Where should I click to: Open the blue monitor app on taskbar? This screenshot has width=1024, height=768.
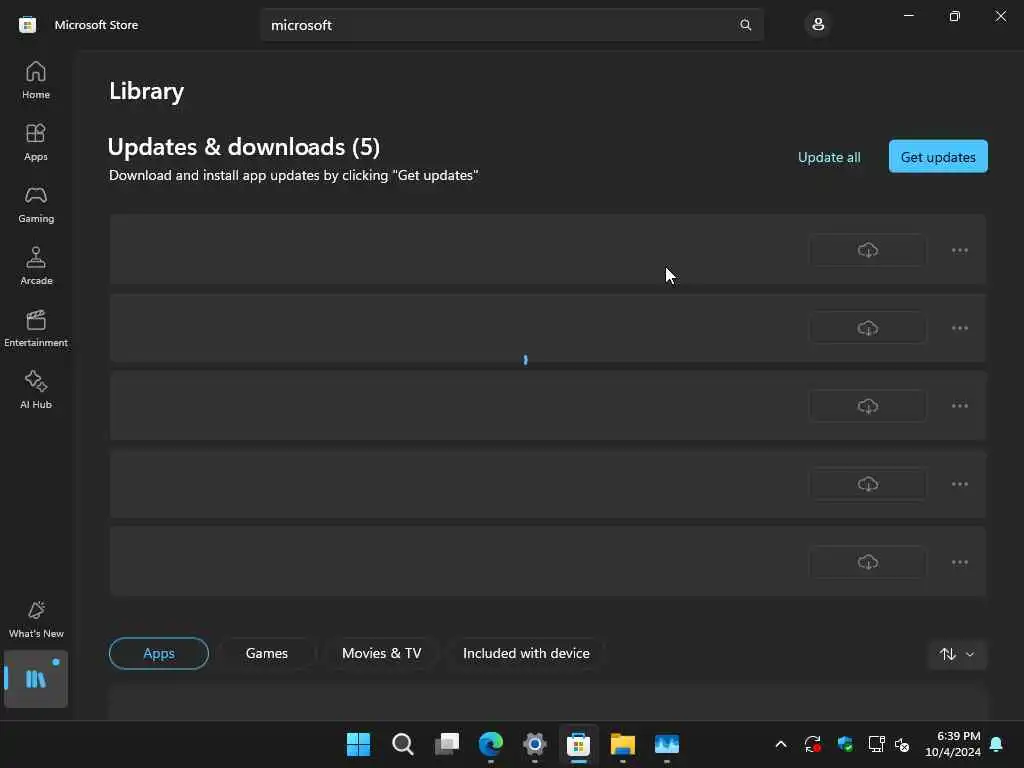pos(667,744)
